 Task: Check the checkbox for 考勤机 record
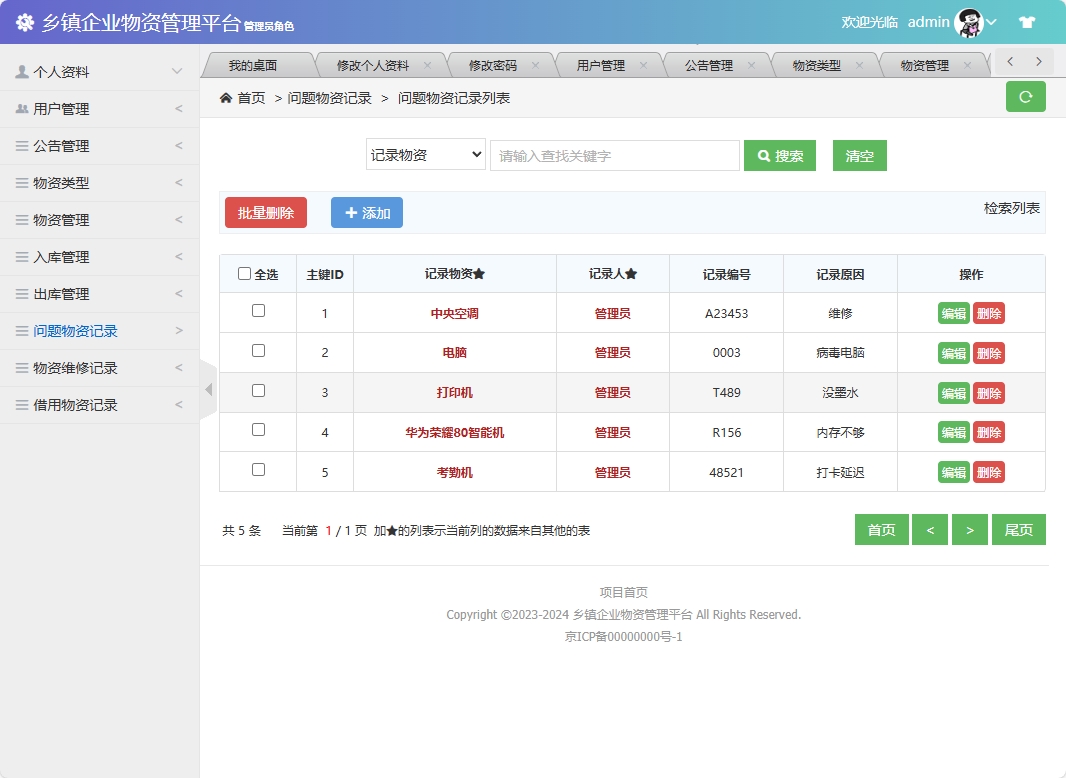click(x=257, y=471)
